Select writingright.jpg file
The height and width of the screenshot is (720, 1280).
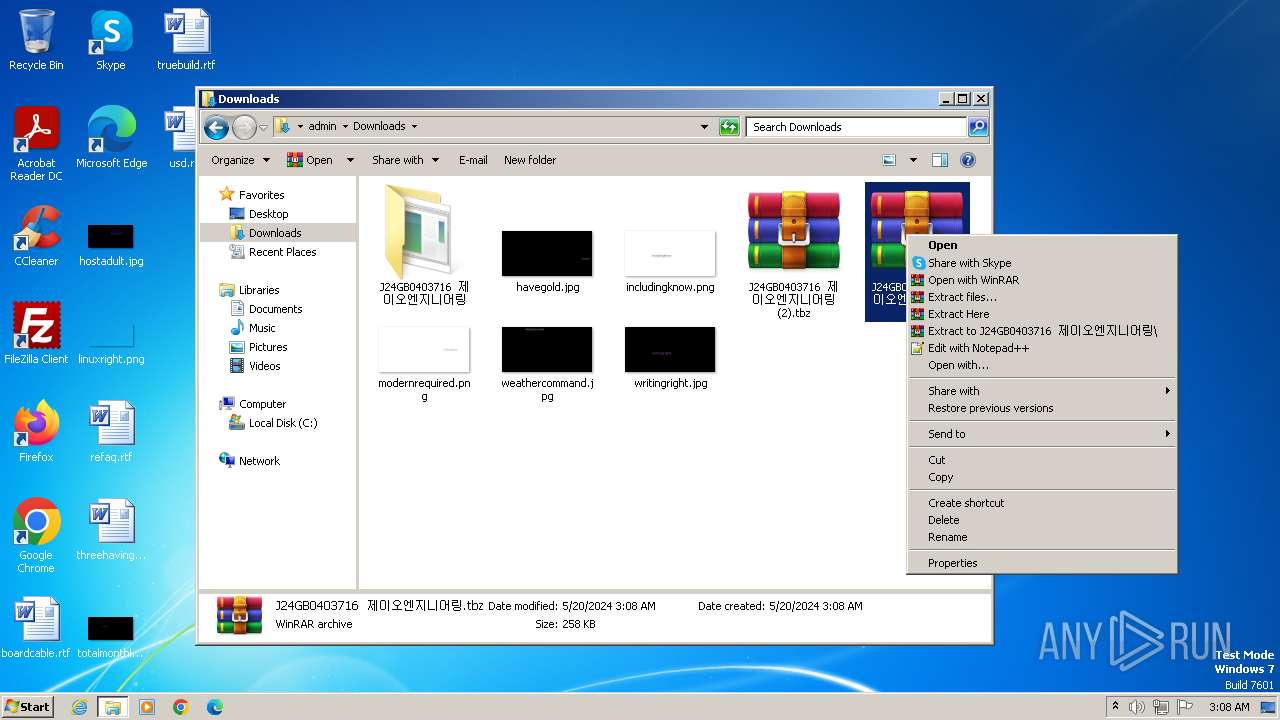pyautogui.click(x=670, y=358)
